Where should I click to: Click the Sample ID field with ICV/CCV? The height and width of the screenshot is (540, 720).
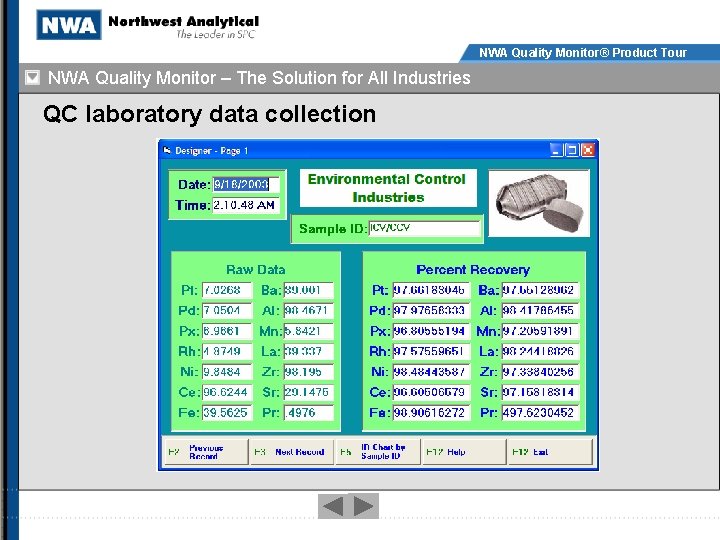pyautogui.click(x=424, y=228)
